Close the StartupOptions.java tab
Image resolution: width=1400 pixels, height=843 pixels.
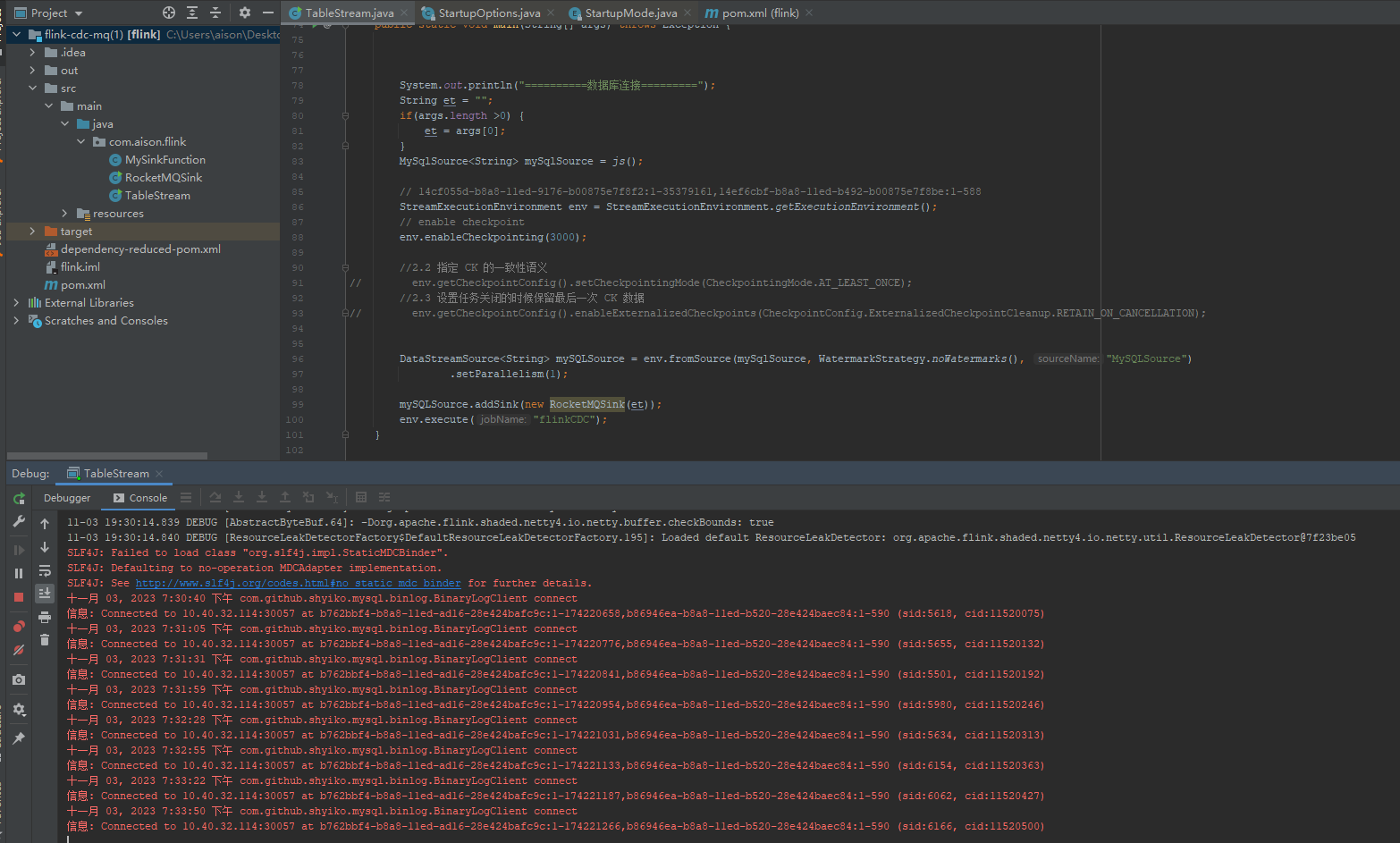coord(551,13)
